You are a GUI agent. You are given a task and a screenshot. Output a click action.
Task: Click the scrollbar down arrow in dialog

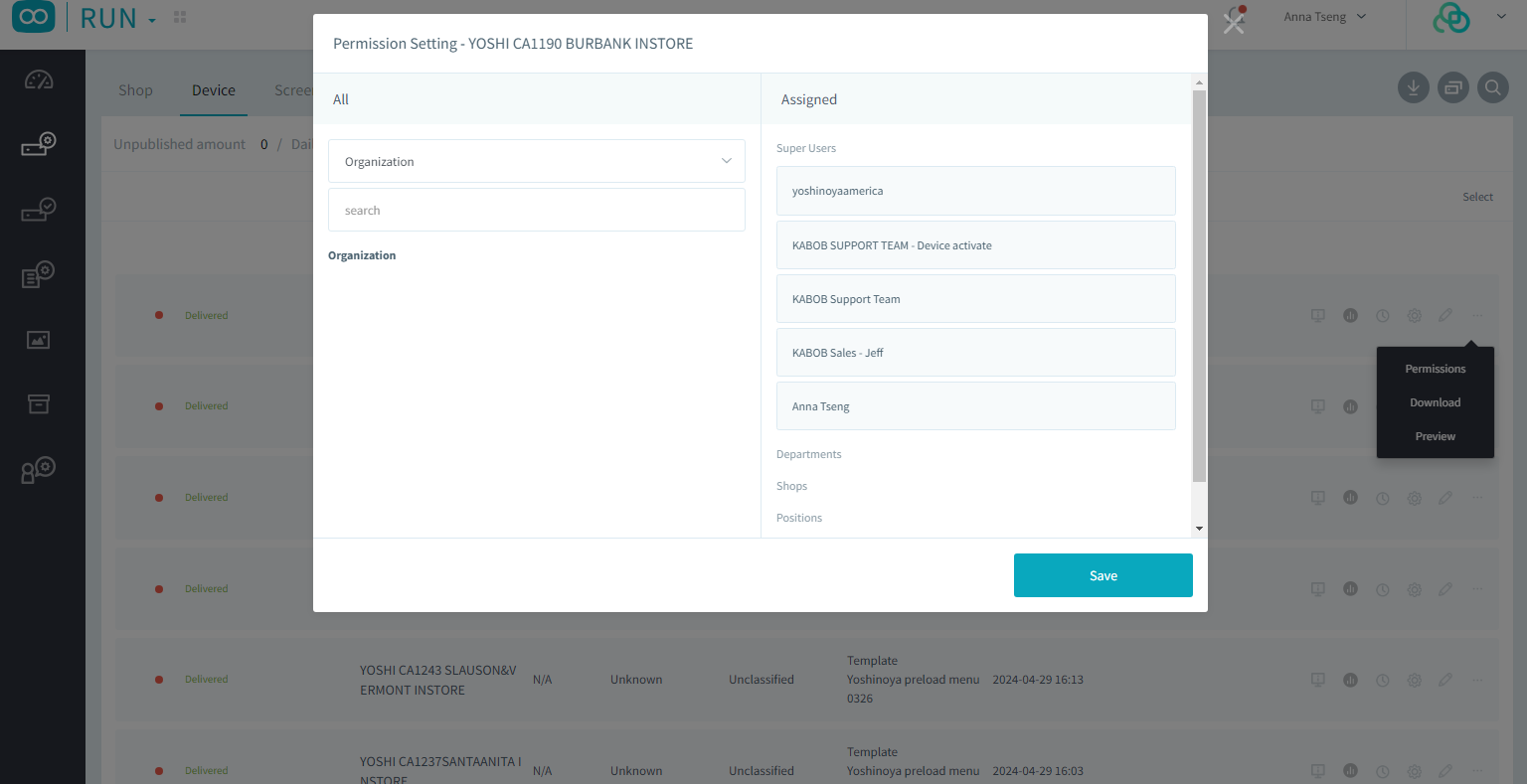point(1199,529)
